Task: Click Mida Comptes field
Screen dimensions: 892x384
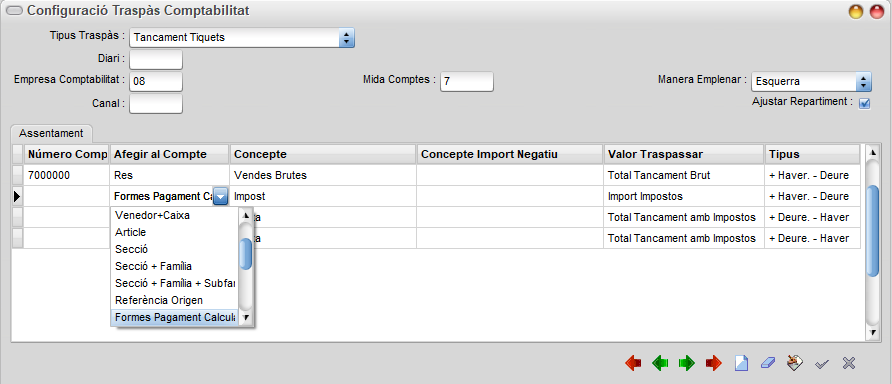Action: click(466, 81)
